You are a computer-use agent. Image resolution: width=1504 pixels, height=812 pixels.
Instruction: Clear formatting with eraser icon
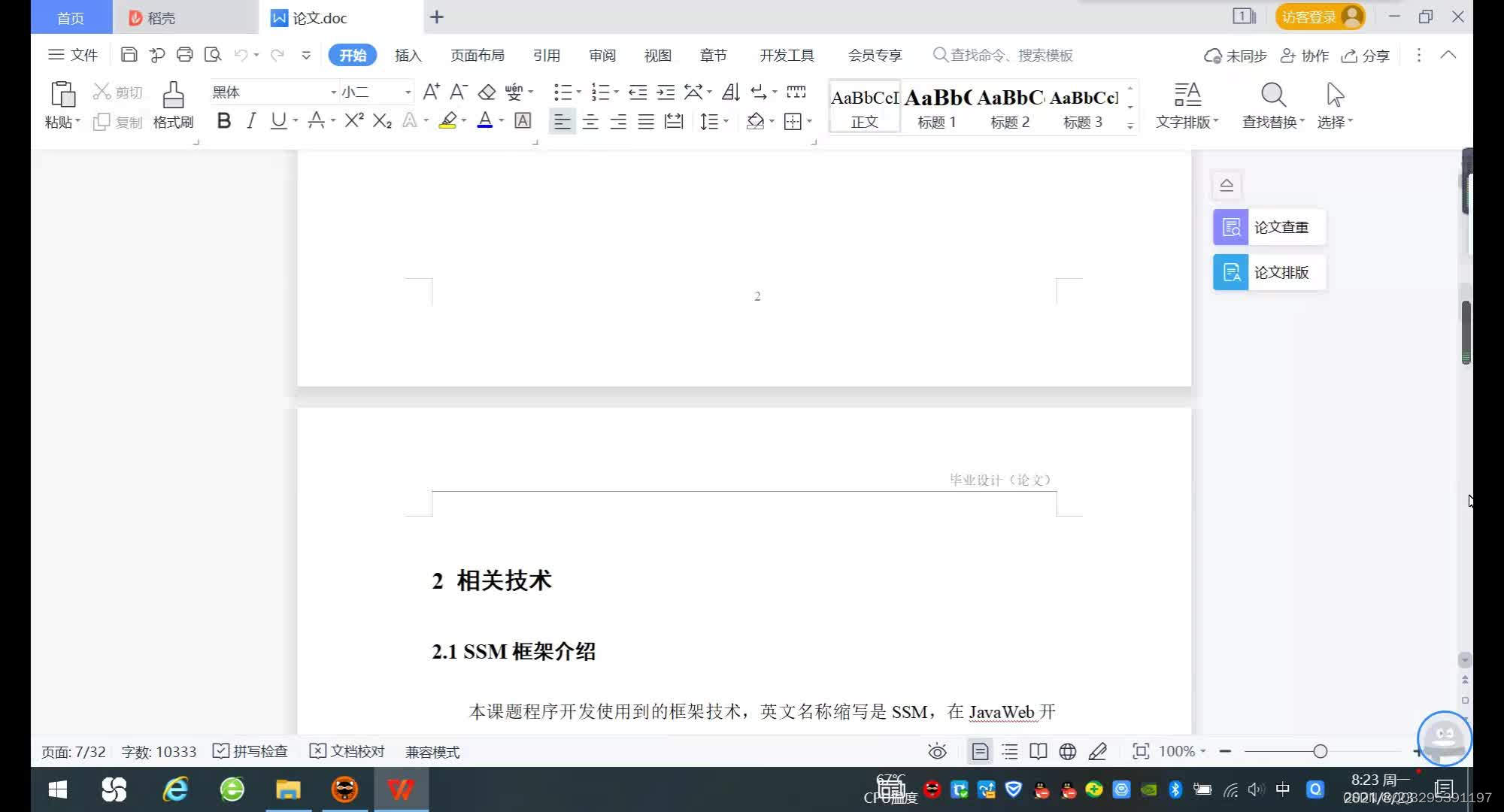(487, 92)
